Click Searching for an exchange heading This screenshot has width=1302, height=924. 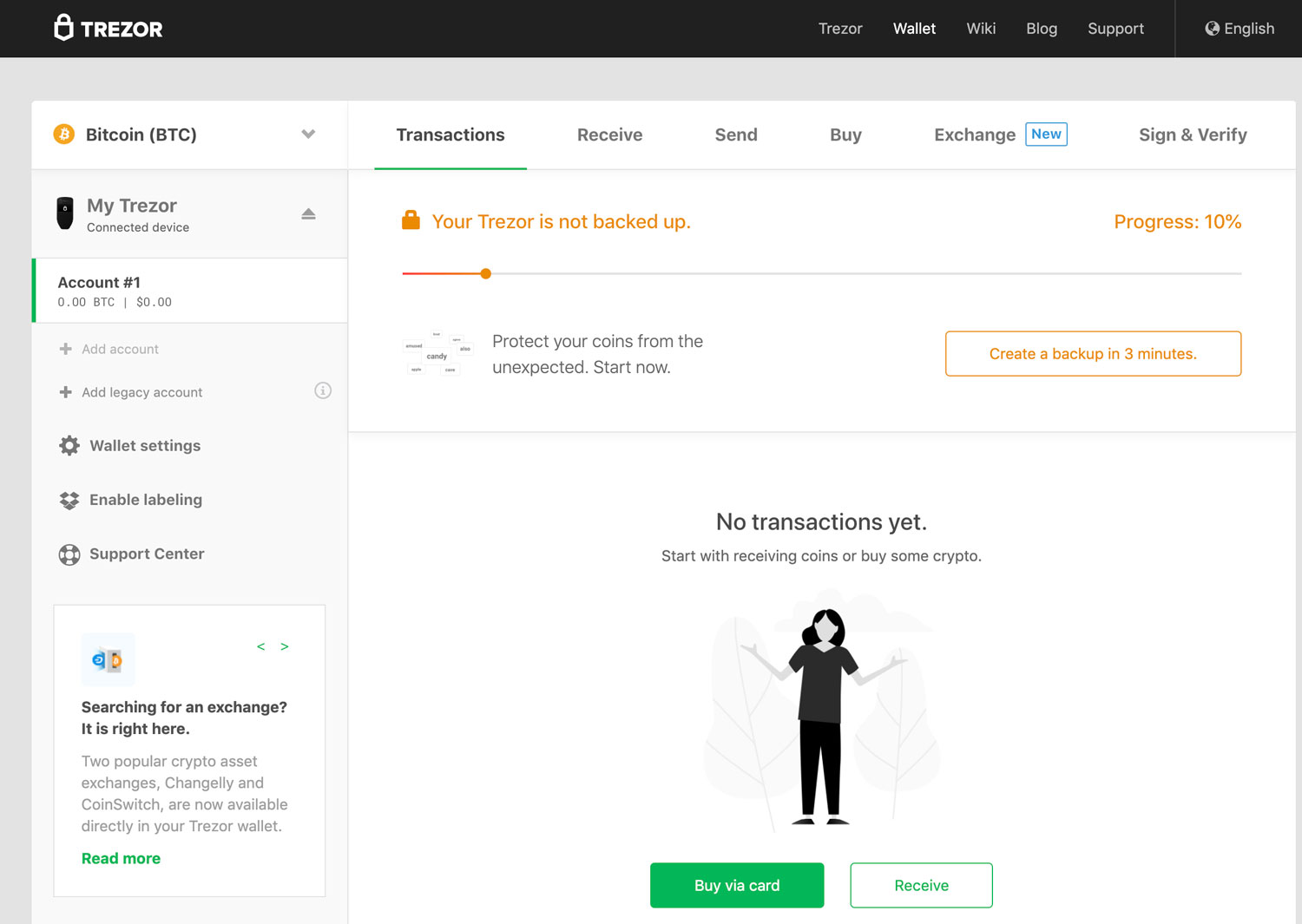[x=184, y=718]
